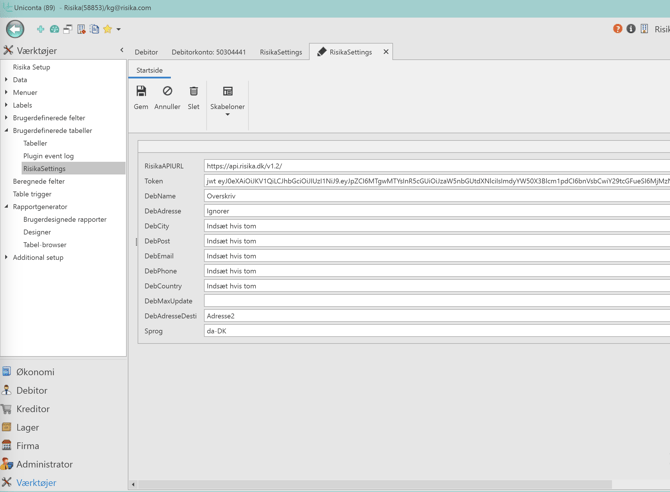The image size is (670, 492).
Task: Collapse the Rapportgenerator node
Action: [6, 206]
